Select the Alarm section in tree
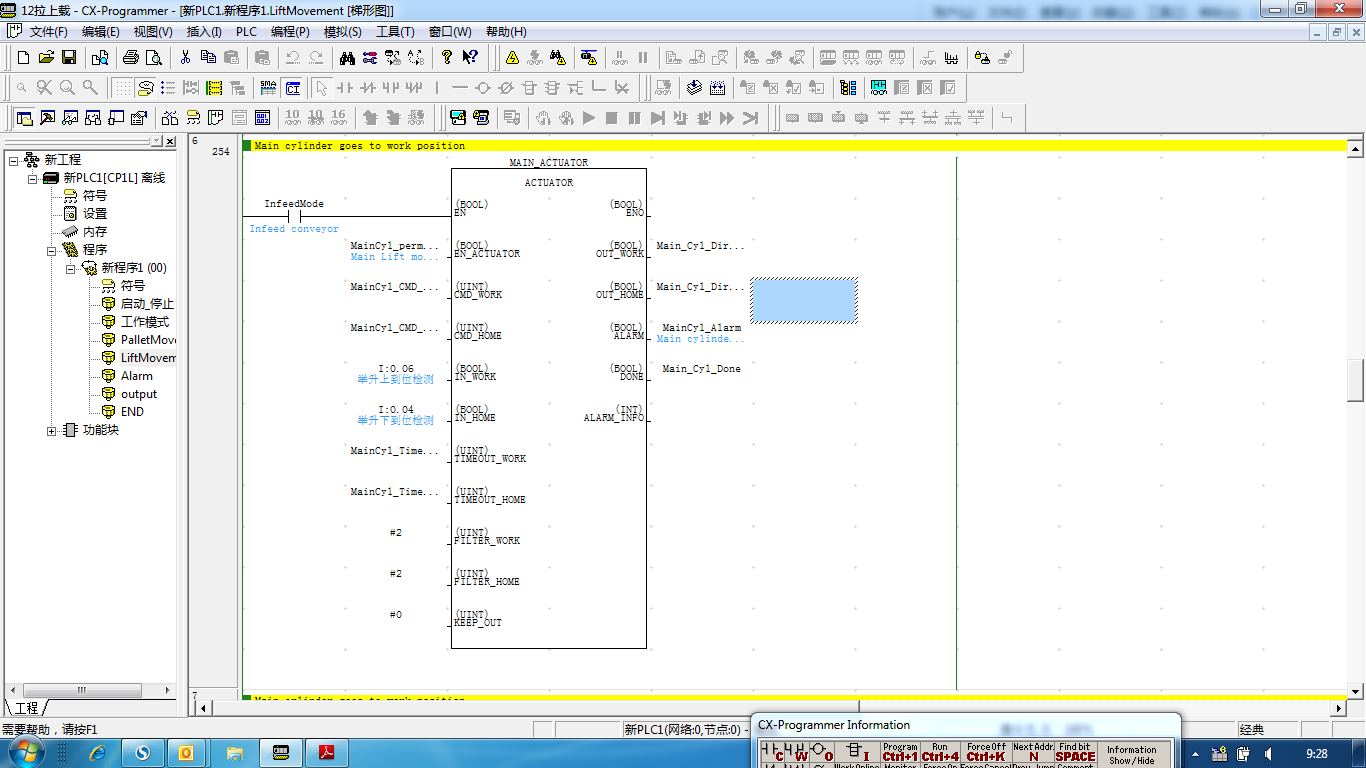This screenshot has height=768, width=1366. coord(136,376)
